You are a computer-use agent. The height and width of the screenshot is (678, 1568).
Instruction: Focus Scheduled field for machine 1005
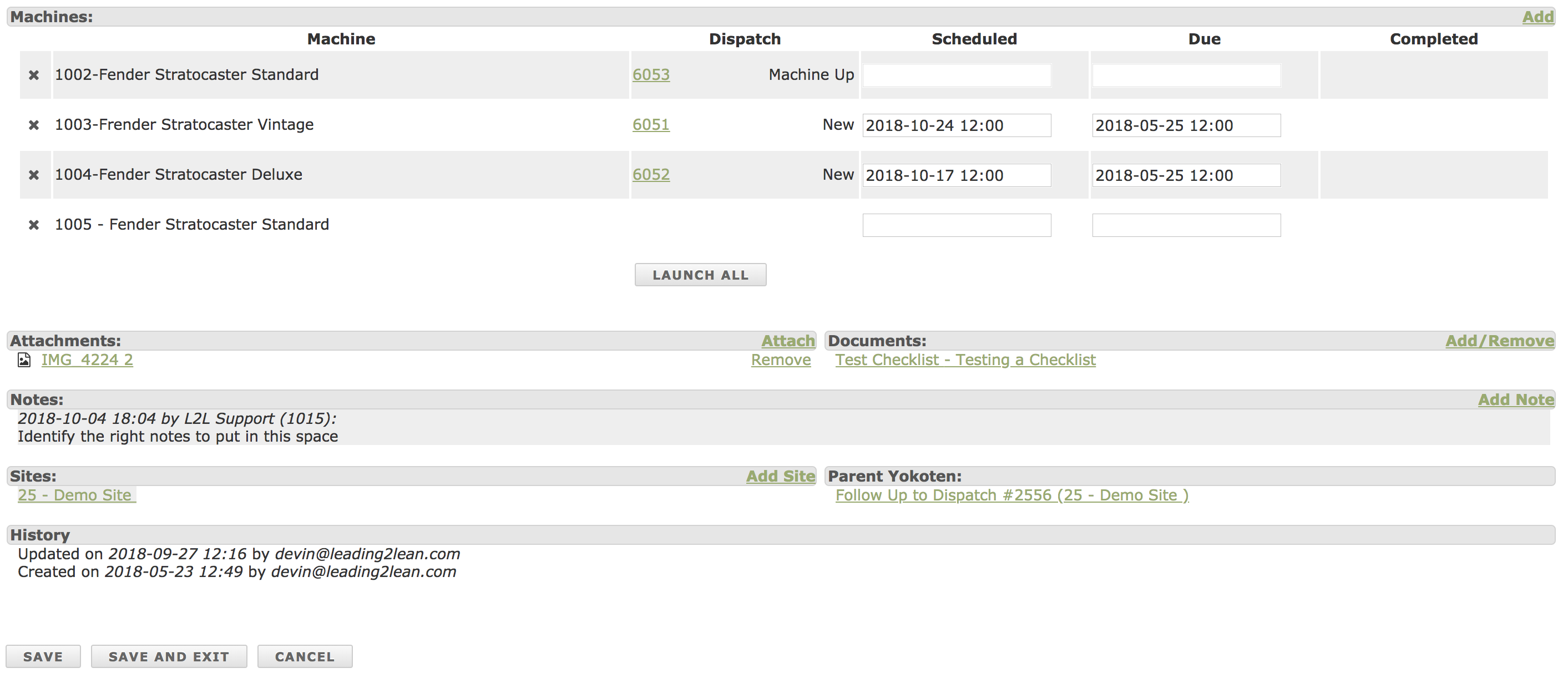point(956,225)
